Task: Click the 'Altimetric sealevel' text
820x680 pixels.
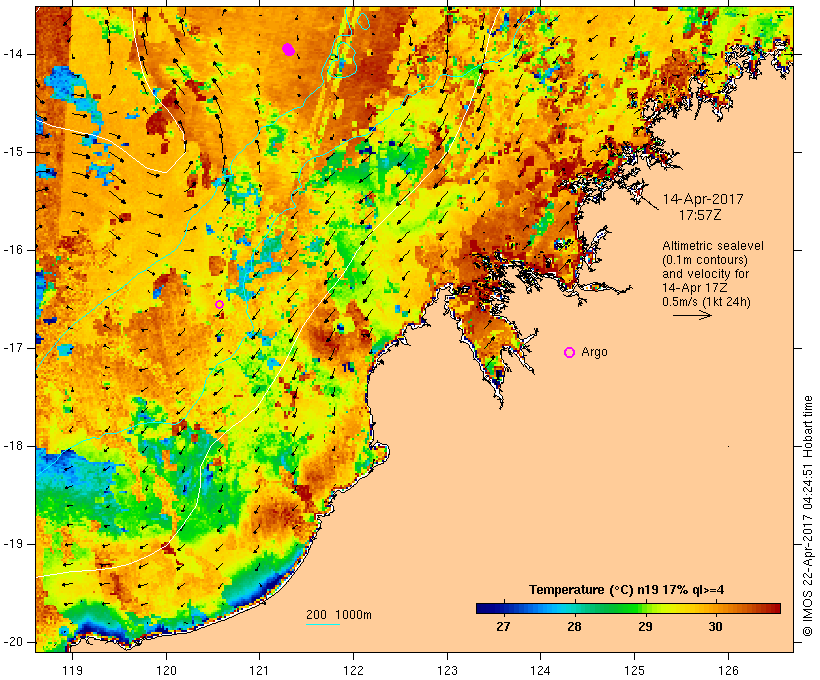Action: [713, 246]
